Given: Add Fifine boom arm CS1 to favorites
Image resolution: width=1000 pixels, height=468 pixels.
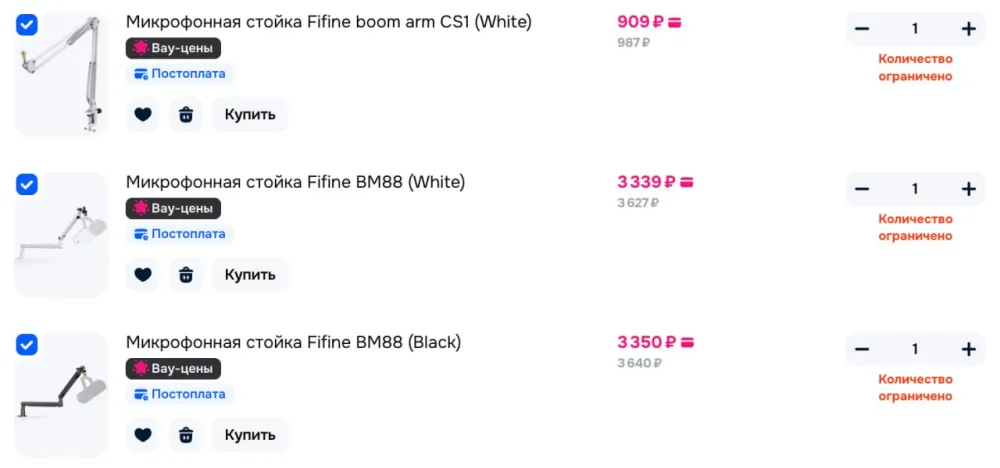Looking at the screenshot, I should pyautogui.click(x=143, y=114).
